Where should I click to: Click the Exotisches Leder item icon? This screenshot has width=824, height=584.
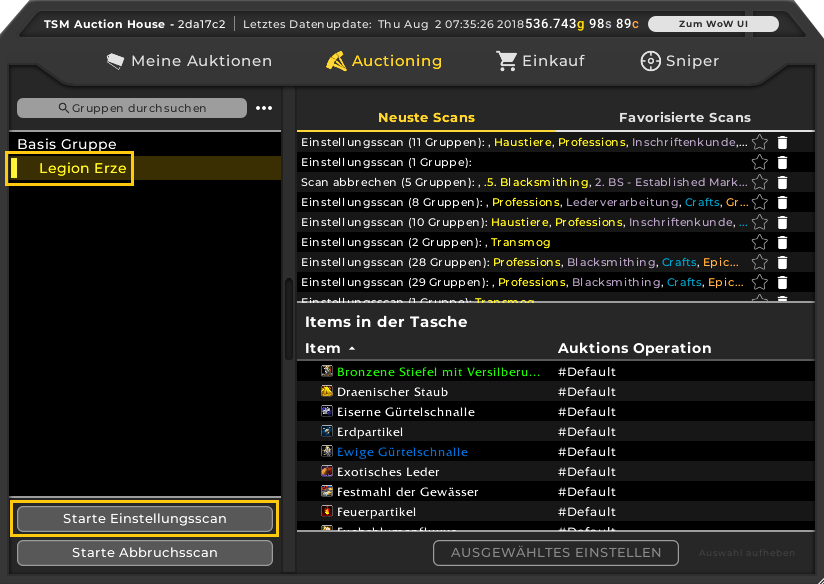click(x=326, y=471)
